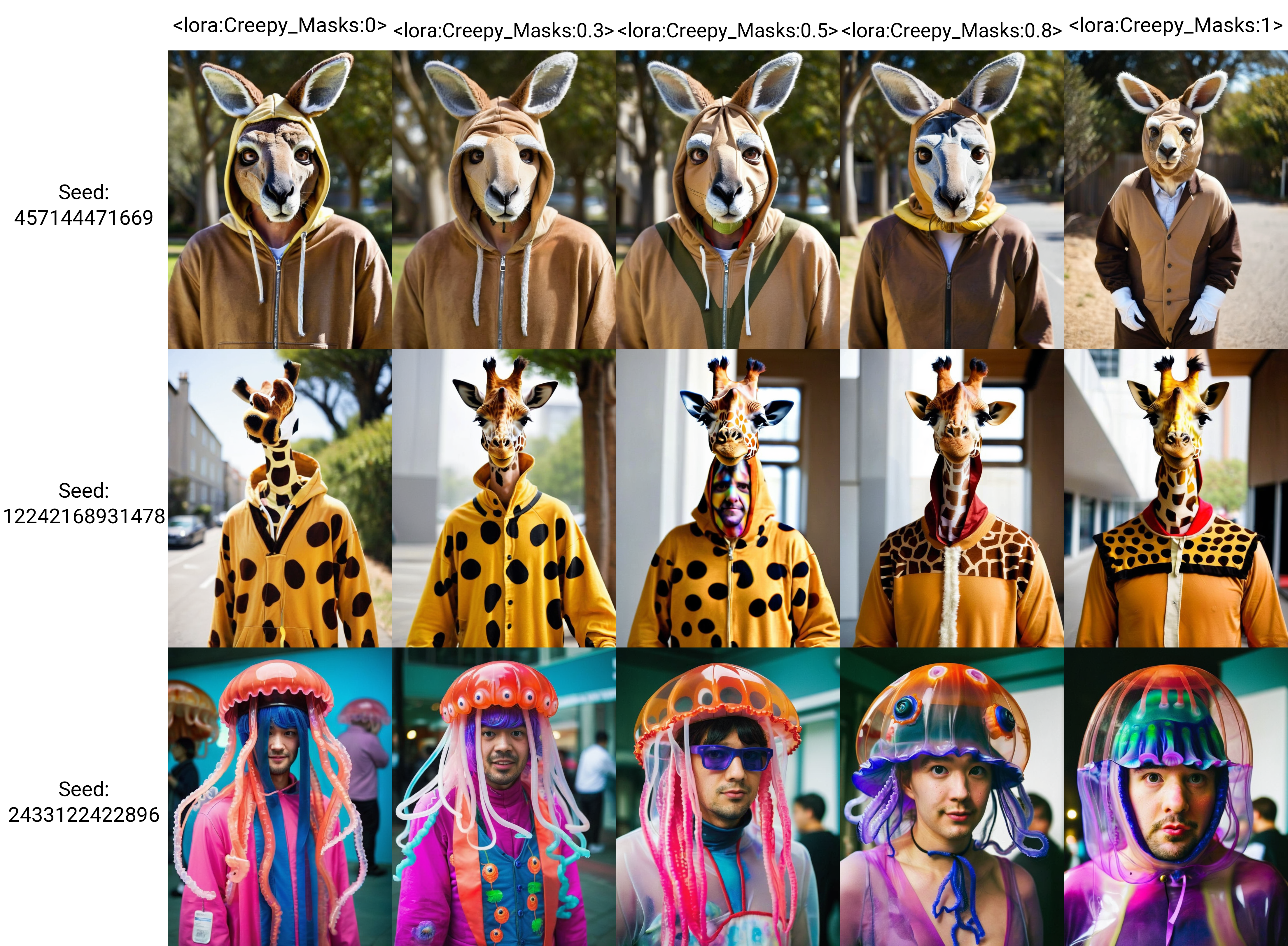Open the giraffe image at LoRA weight 1
This screenshot has width=1288, height=946.
click(1176, 498)
